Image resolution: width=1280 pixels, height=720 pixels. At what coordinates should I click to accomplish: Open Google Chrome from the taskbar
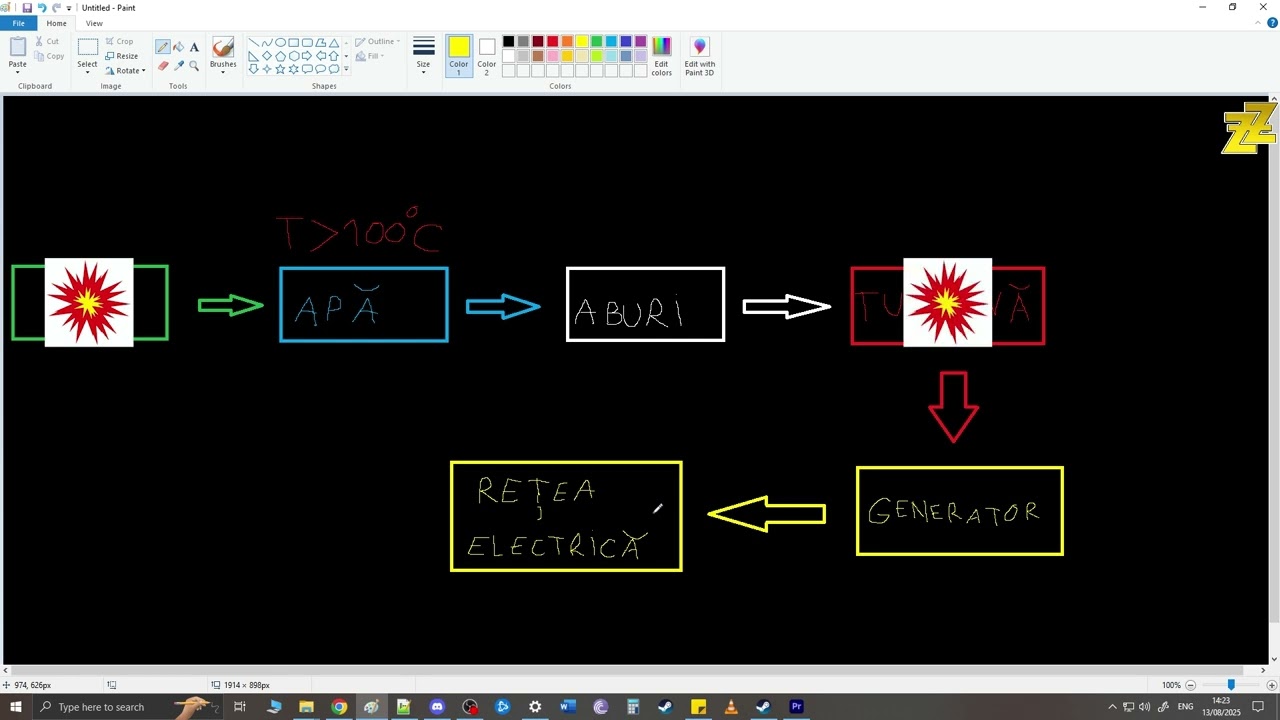point(339,707)
